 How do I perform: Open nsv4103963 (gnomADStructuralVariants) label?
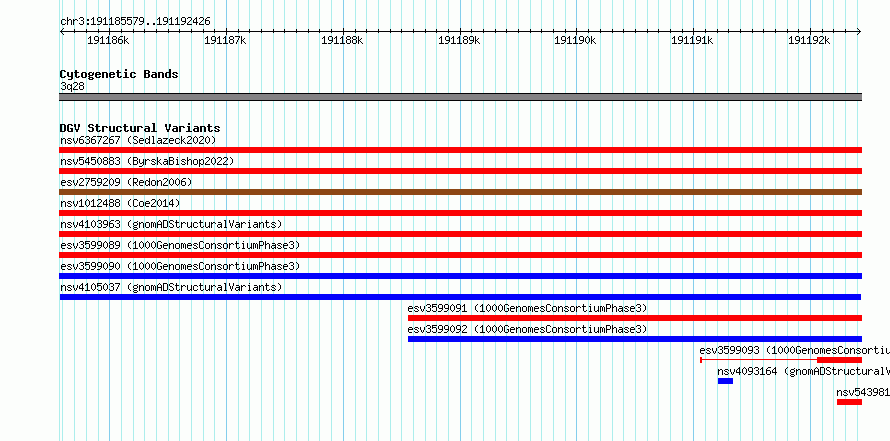171,224
